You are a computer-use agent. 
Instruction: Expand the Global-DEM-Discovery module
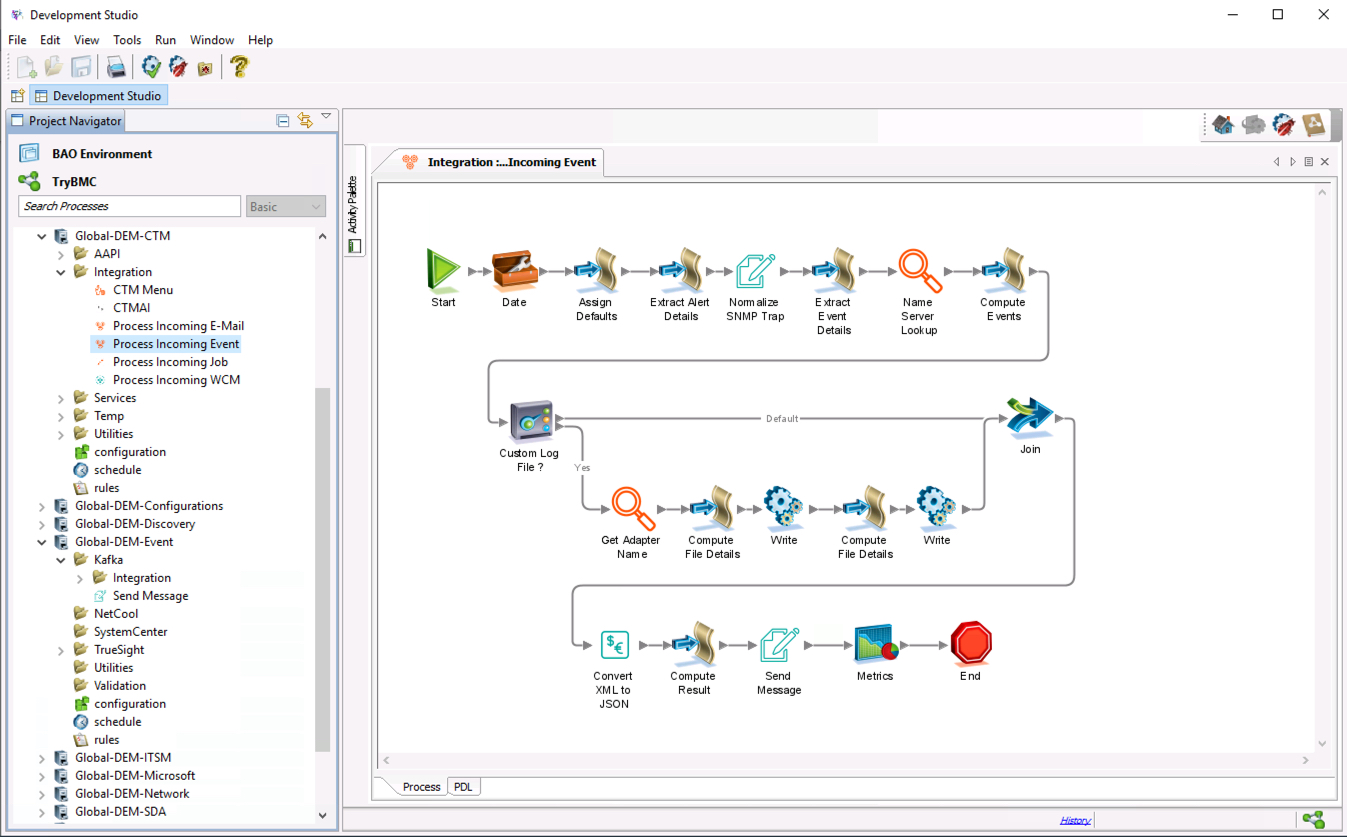42,525
